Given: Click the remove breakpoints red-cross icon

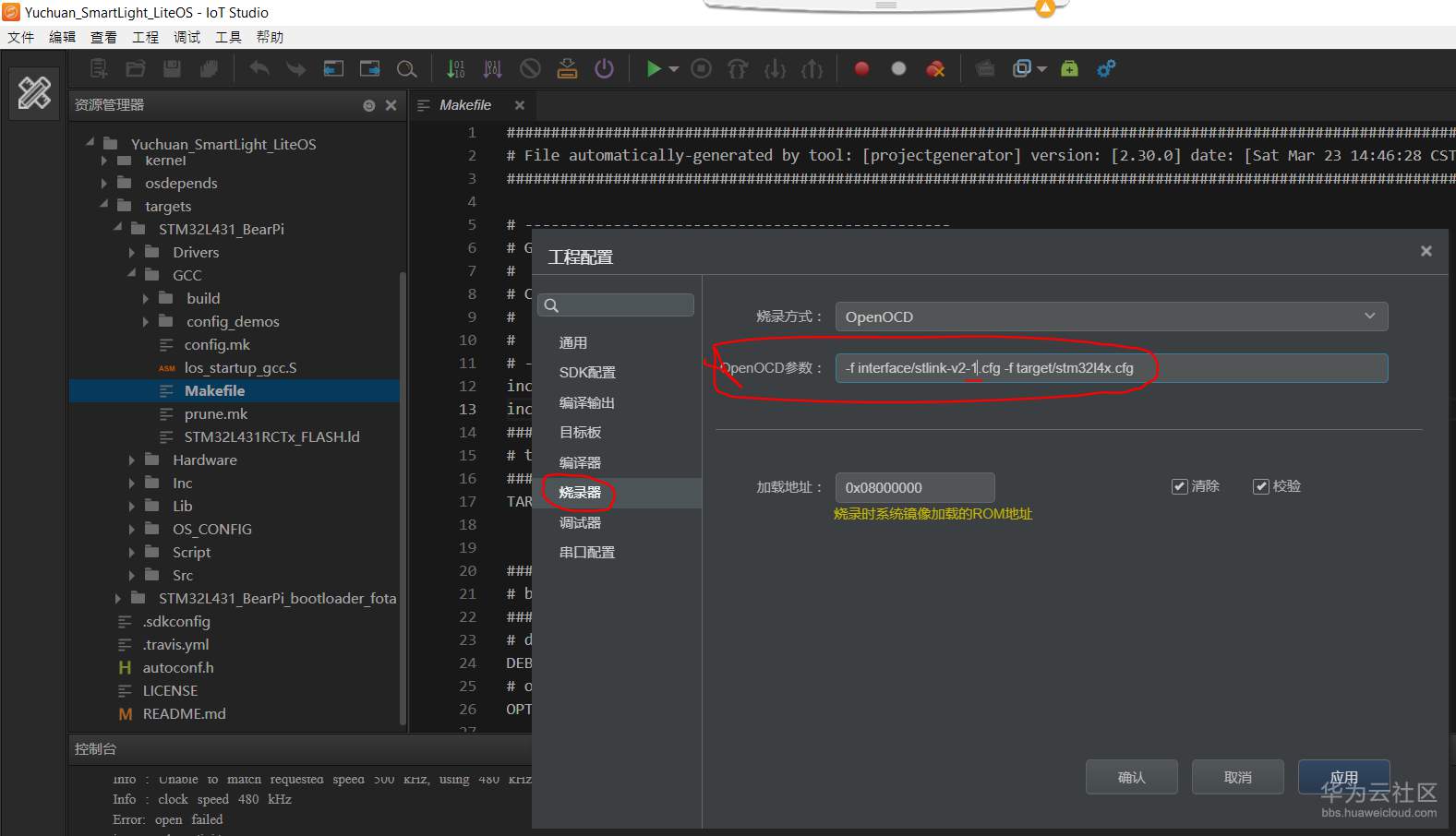Looking at the screenshot, I should point(935,68).
